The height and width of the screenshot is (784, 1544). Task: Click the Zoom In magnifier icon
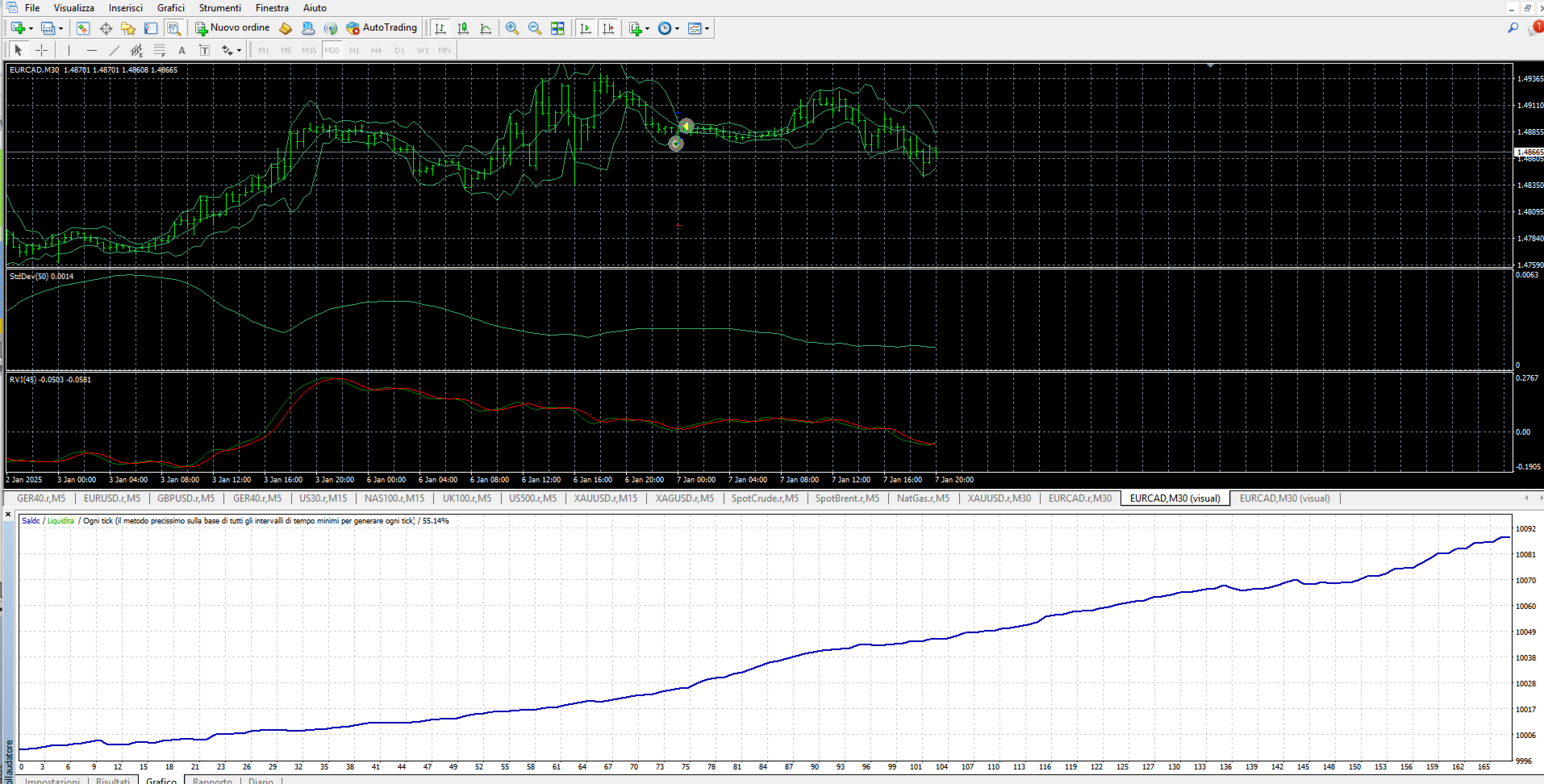(511, 28)
